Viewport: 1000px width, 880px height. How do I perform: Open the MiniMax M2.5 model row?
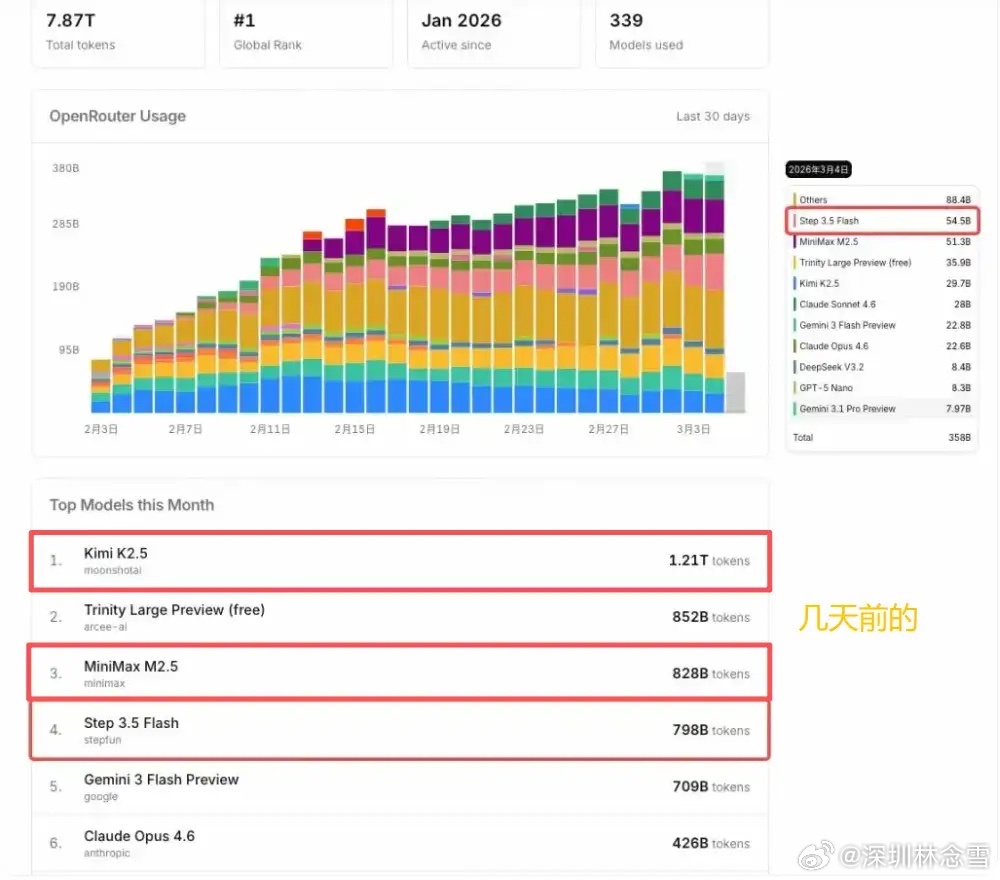tap(400, 673)
